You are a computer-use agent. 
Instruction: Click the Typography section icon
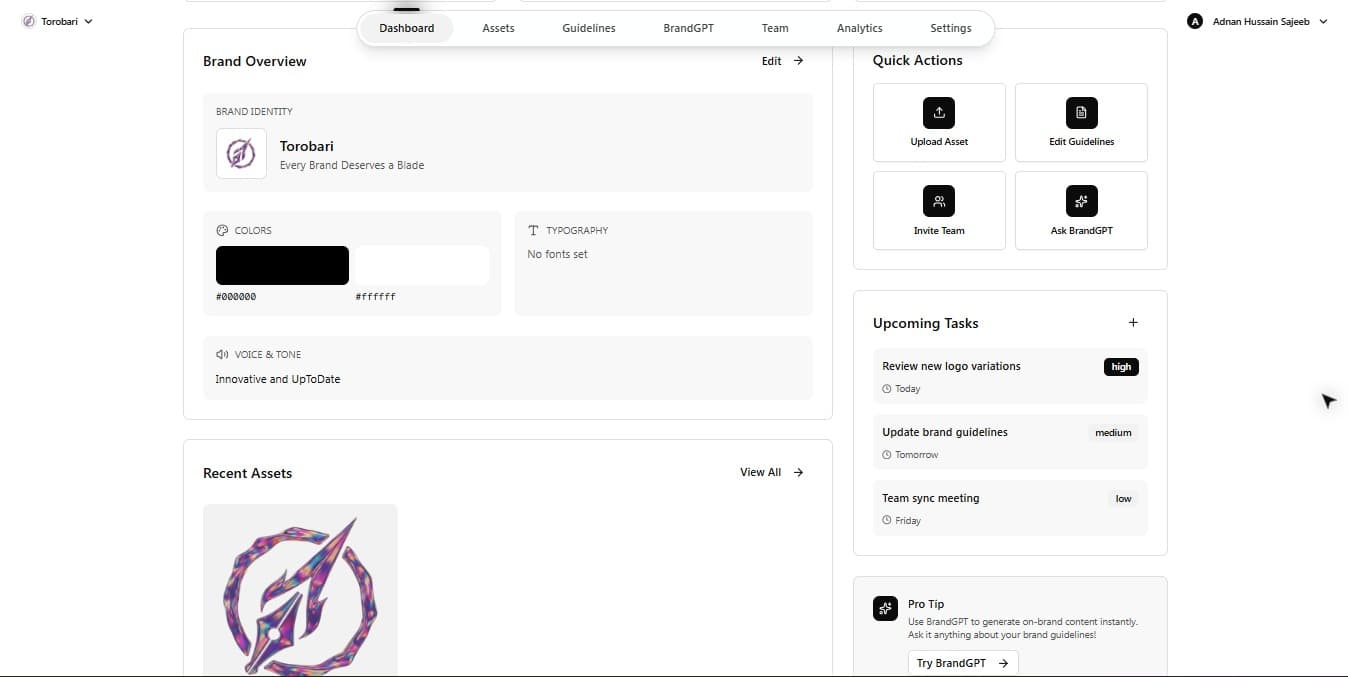pos(533,229)
